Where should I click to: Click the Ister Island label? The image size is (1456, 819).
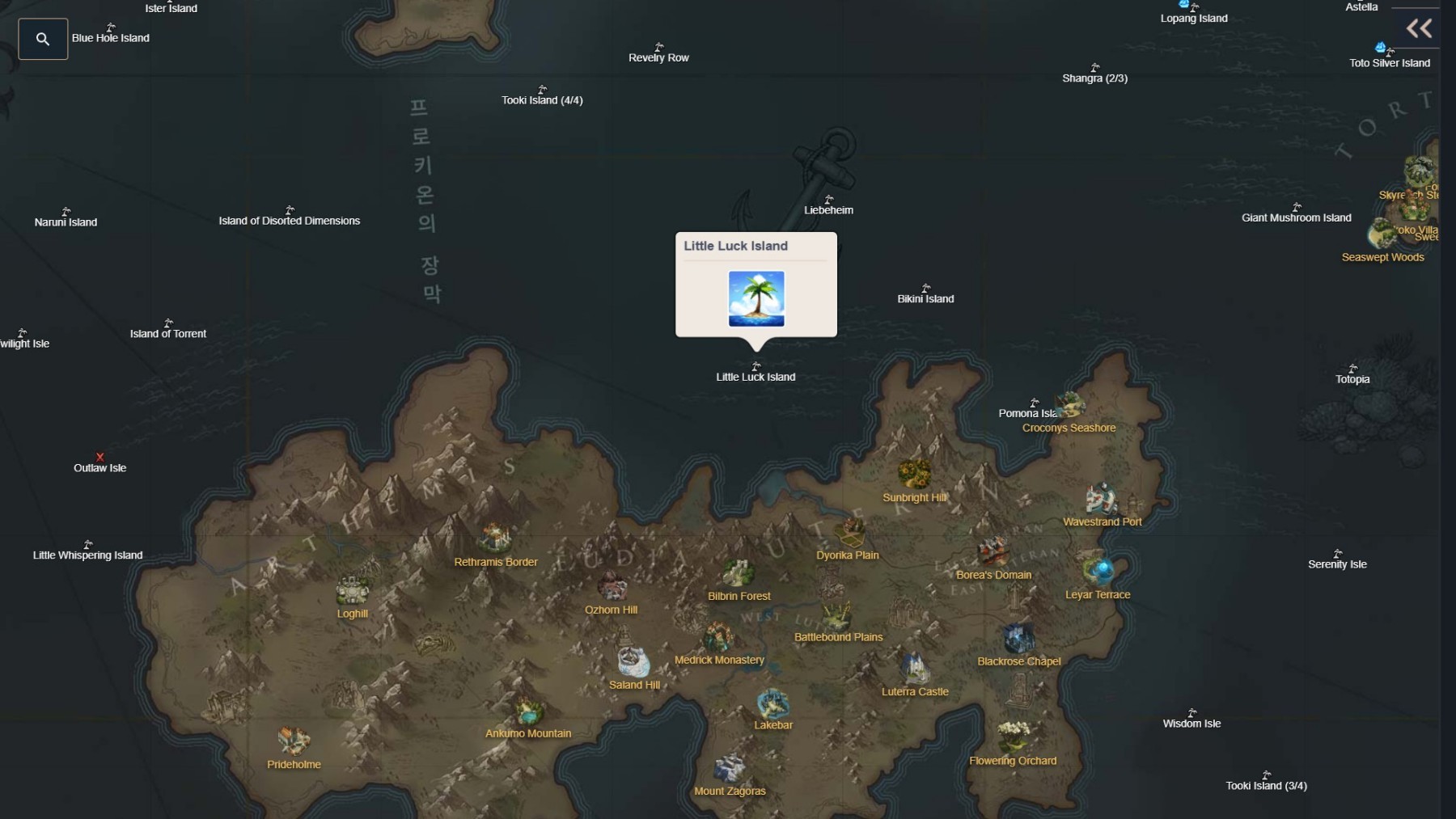pos(171,8)
